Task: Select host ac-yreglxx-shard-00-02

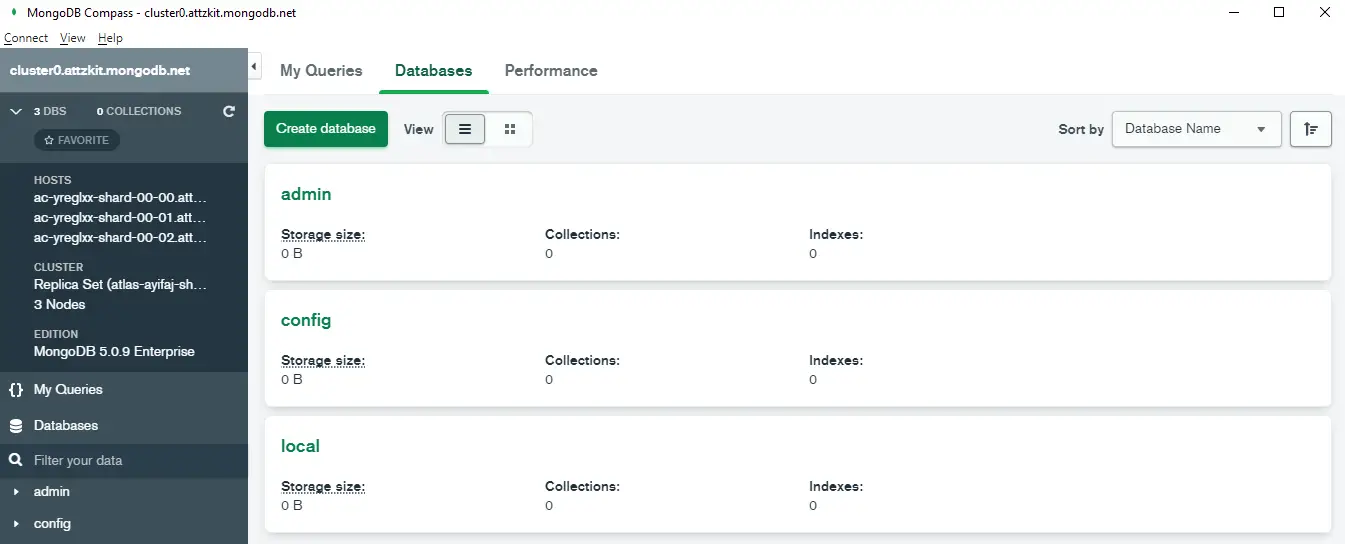Action: click(120, 238)
